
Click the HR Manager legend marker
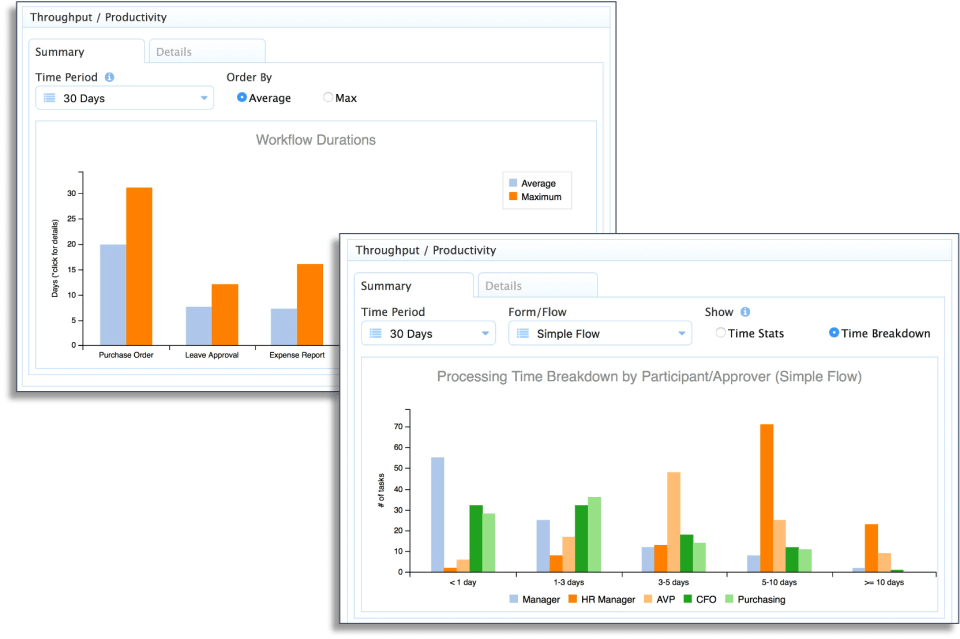[572, 599]
